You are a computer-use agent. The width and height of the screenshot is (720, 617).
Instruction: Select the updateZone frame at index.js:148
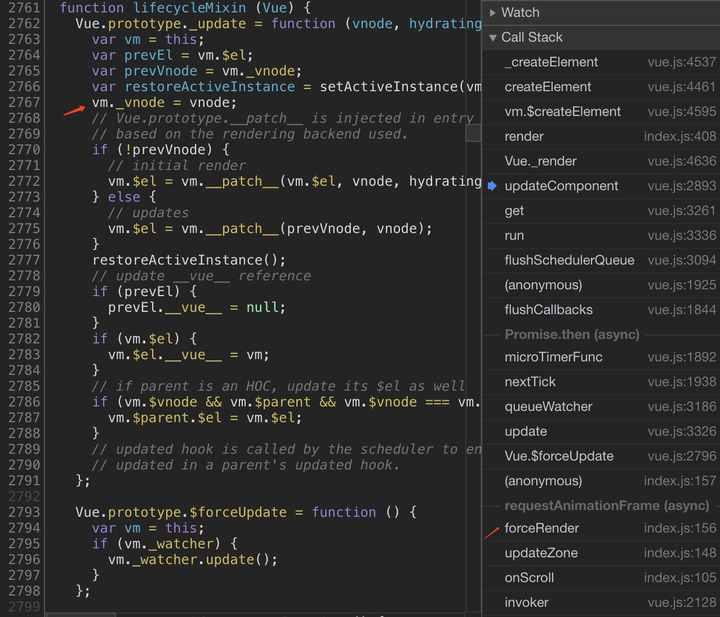[x=601, y=553]
